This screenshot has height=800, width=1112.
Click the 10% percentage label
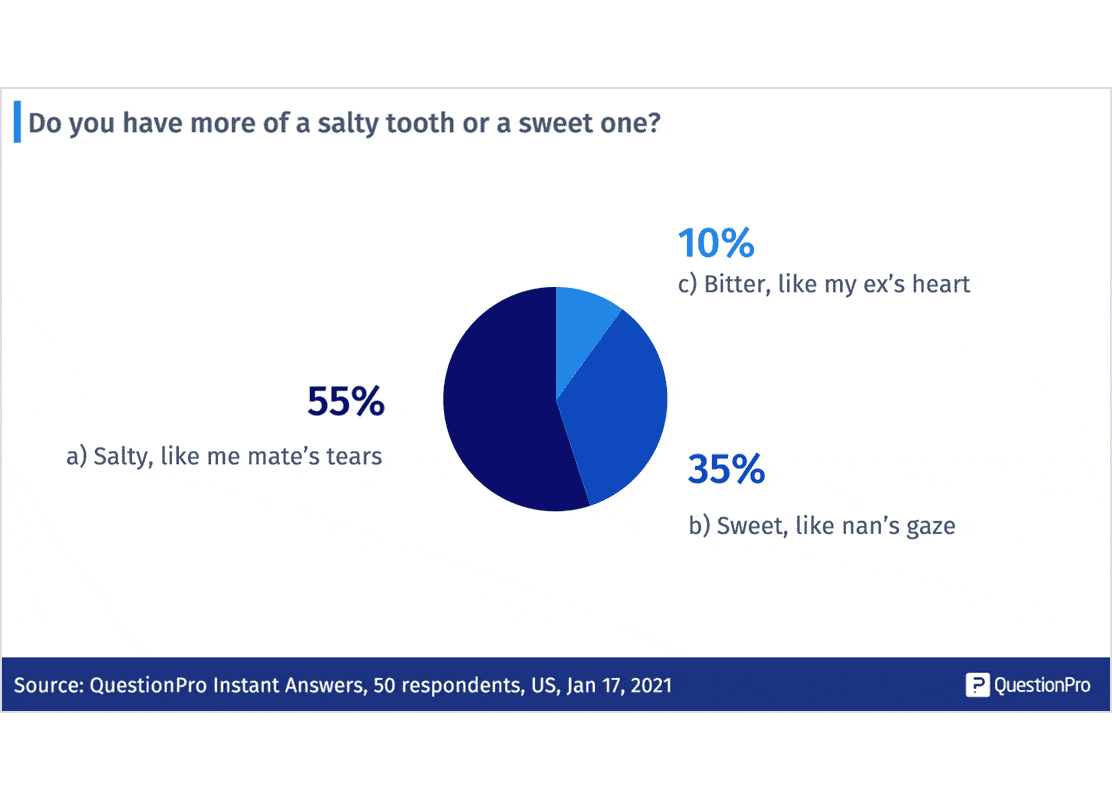[x=716, y=243]
